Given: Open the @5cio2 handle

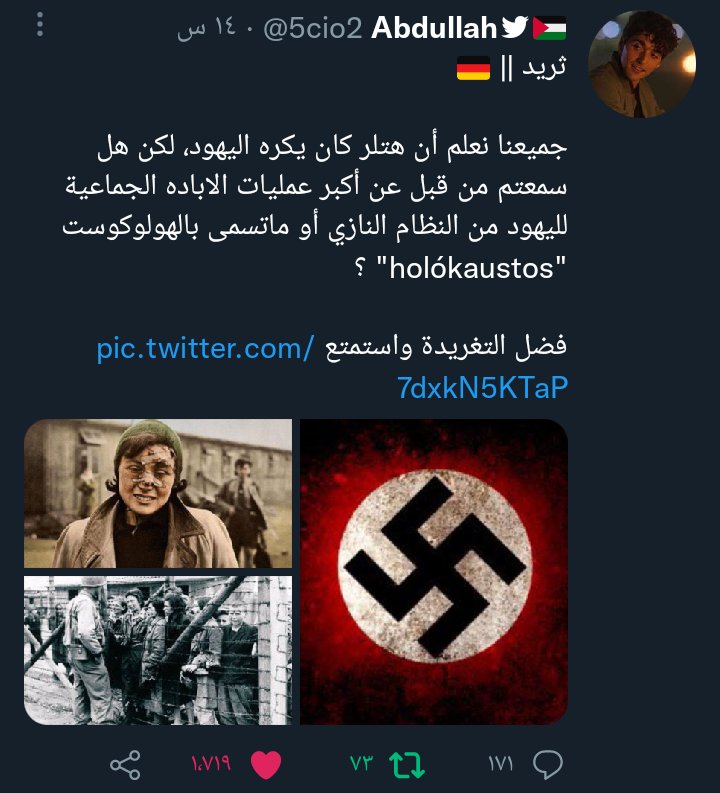Looking at the screenshot, I should pyautogui.click(x=312, y=28).
